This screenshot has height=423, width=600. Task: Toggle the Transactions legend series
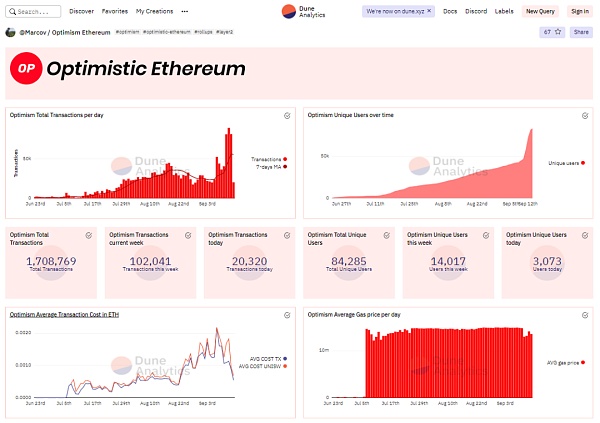tap(269, 159)
